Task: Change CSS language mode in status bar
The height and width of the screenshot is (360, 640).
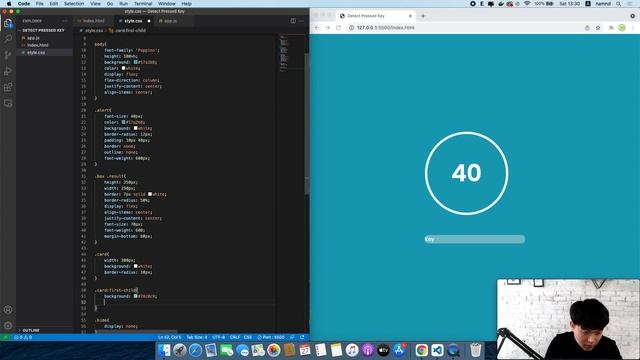Action: (x=248, y=338)
